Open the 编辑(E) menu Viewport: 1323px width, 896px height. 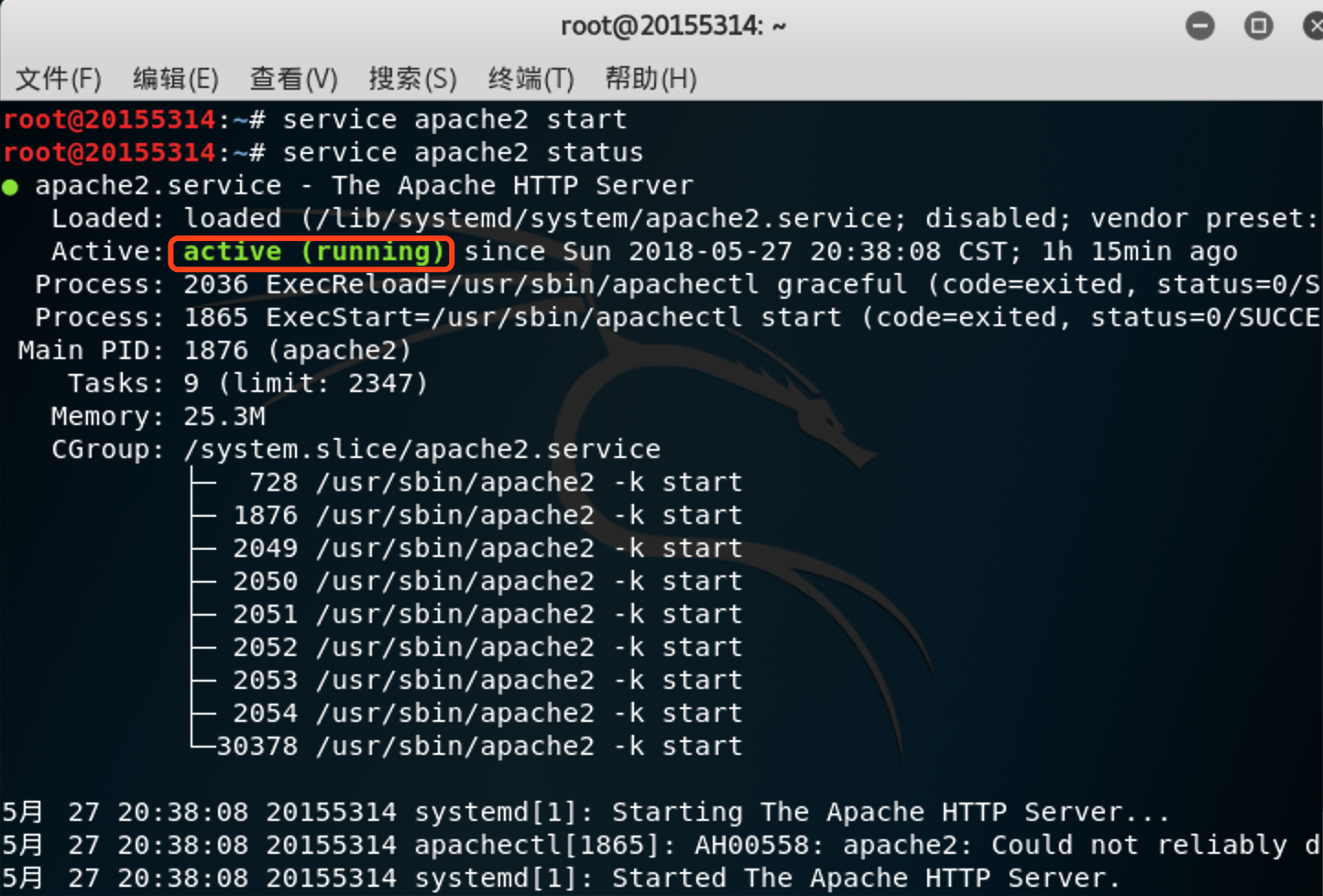(x=176, y=79)
